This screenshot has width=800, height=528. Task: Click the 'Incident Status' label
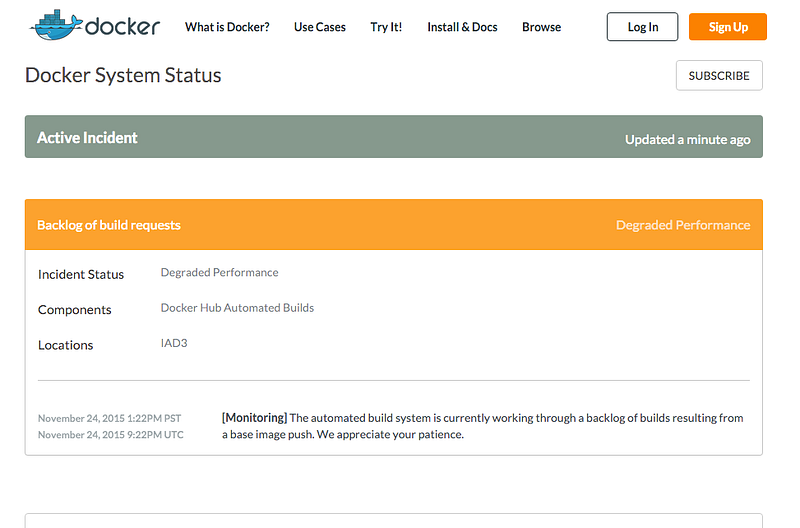(81, 274)
